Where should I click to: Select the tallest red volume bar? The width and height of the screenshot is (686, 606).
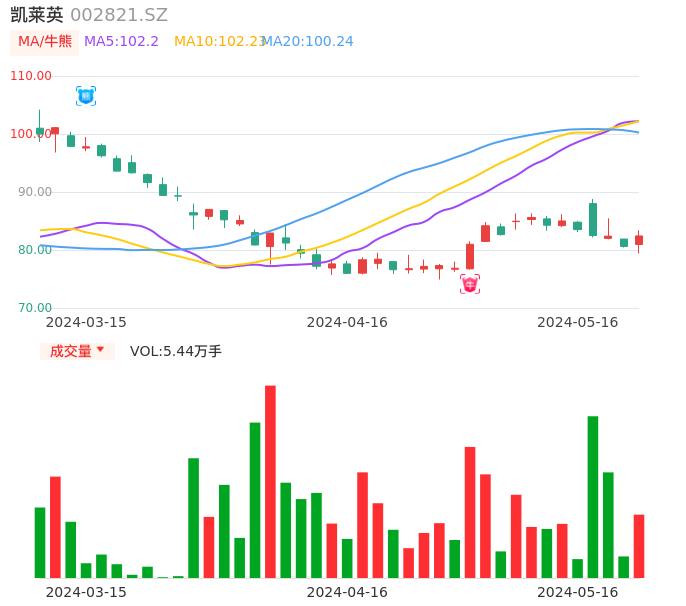pyautogui.click(x=270, y=481)
